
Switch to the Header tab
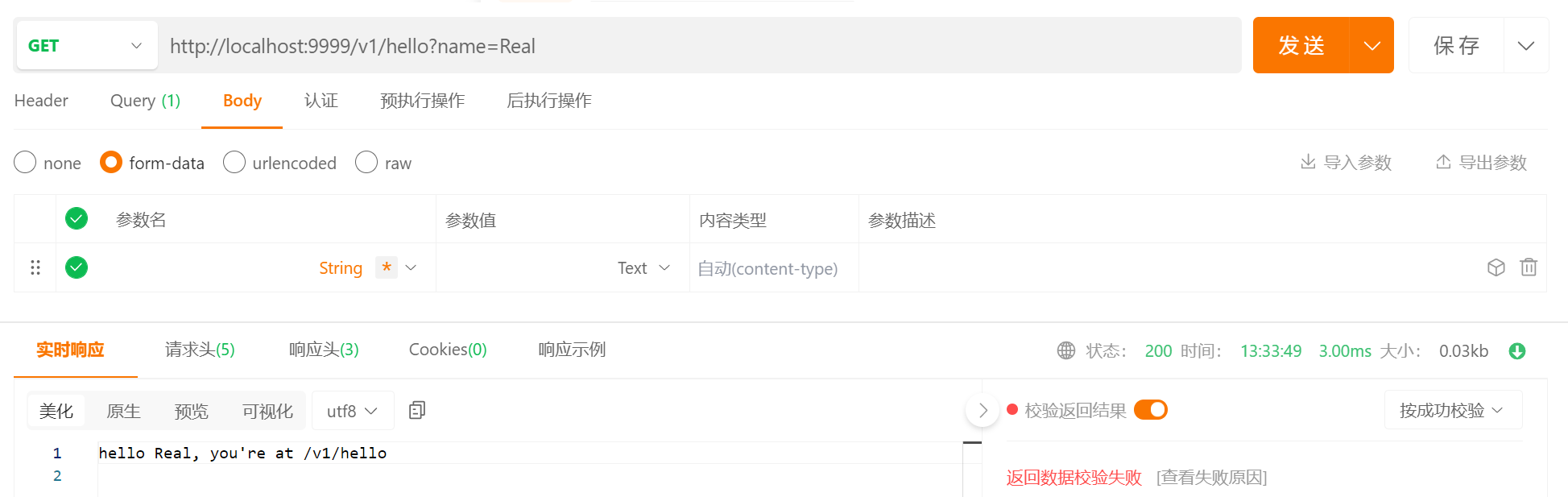pos(41,101)
